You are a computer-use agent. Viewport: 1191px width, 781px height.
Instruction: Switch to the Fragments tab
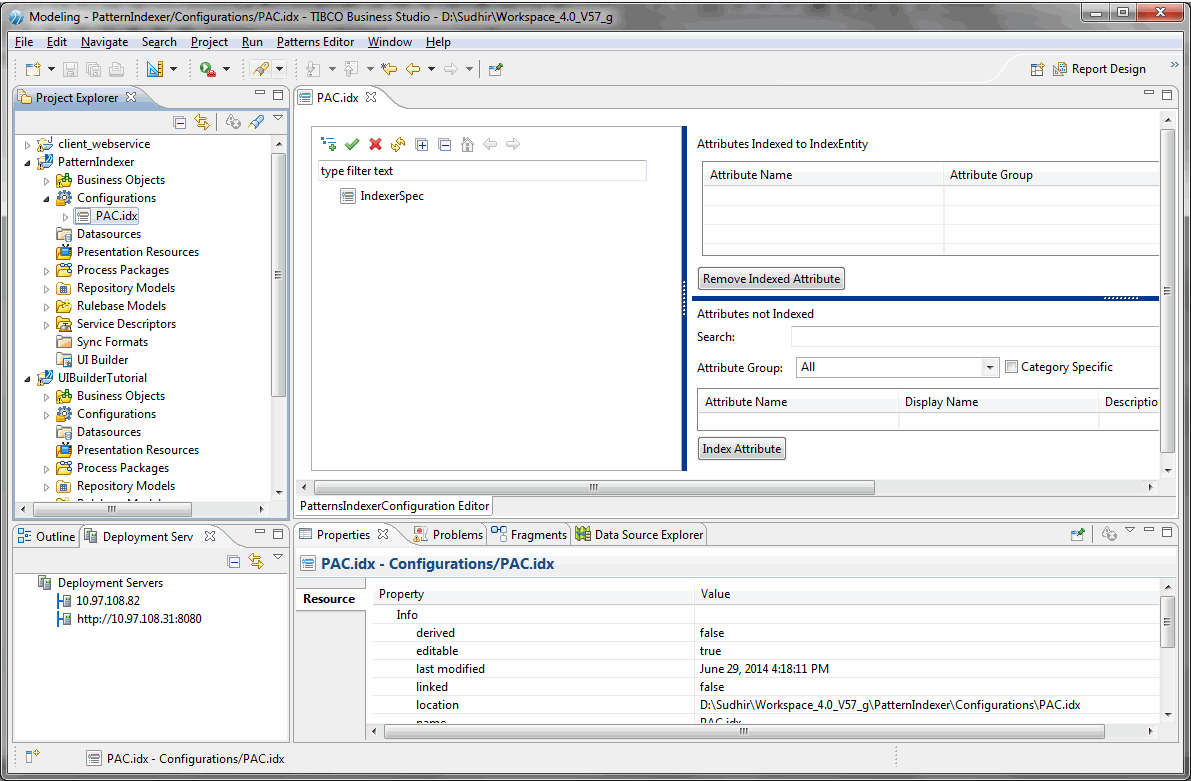pyautogui.click(x=529, y=535)
